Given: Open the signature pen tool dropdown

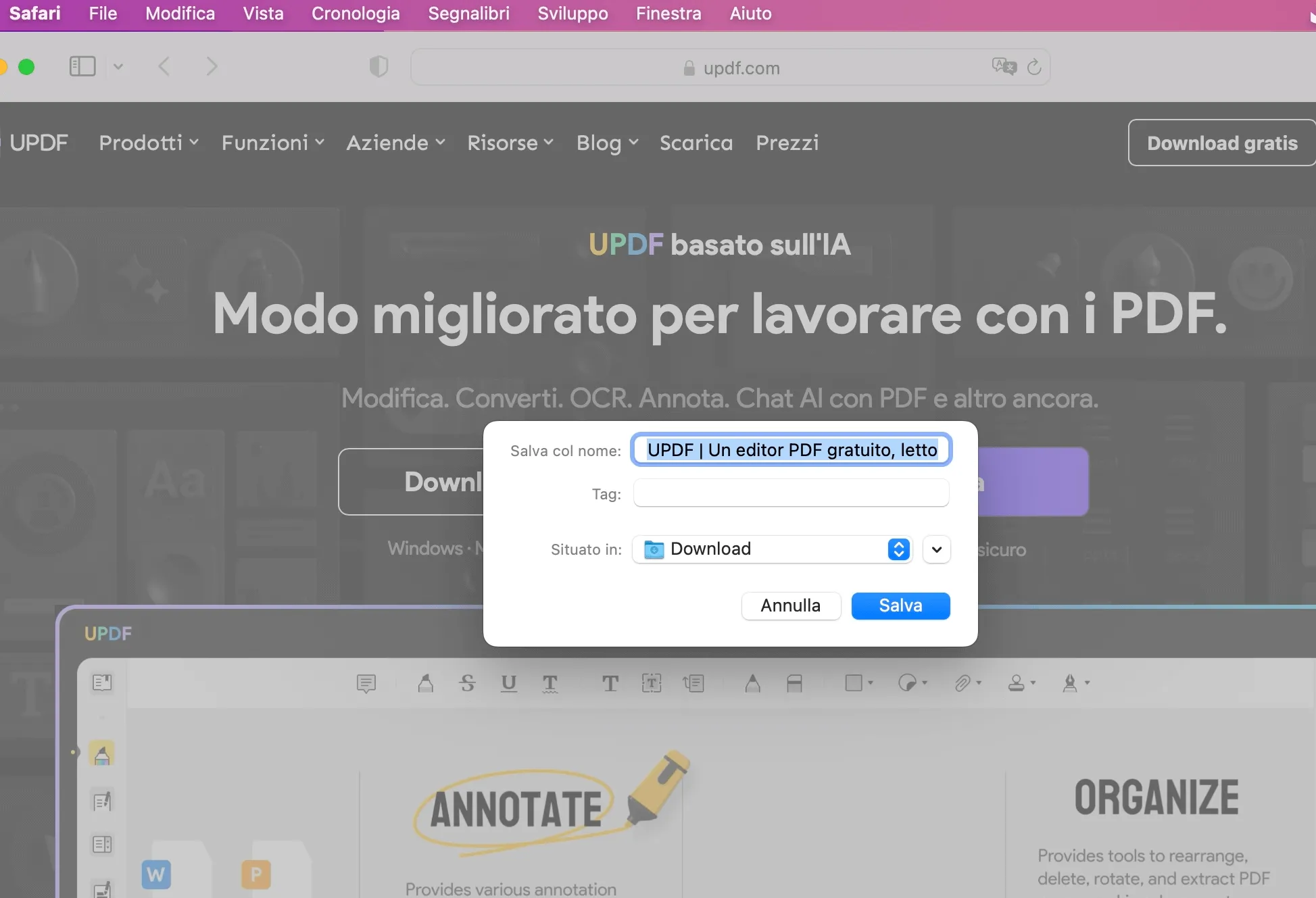Looking at the screenshot, I should point(1076,683).
